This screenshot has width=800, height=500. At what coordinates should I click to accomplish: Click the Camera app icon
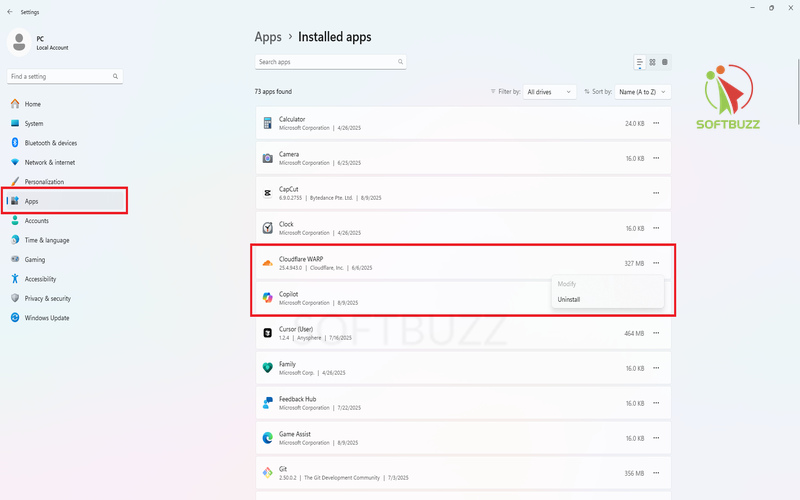pos(267,158)
